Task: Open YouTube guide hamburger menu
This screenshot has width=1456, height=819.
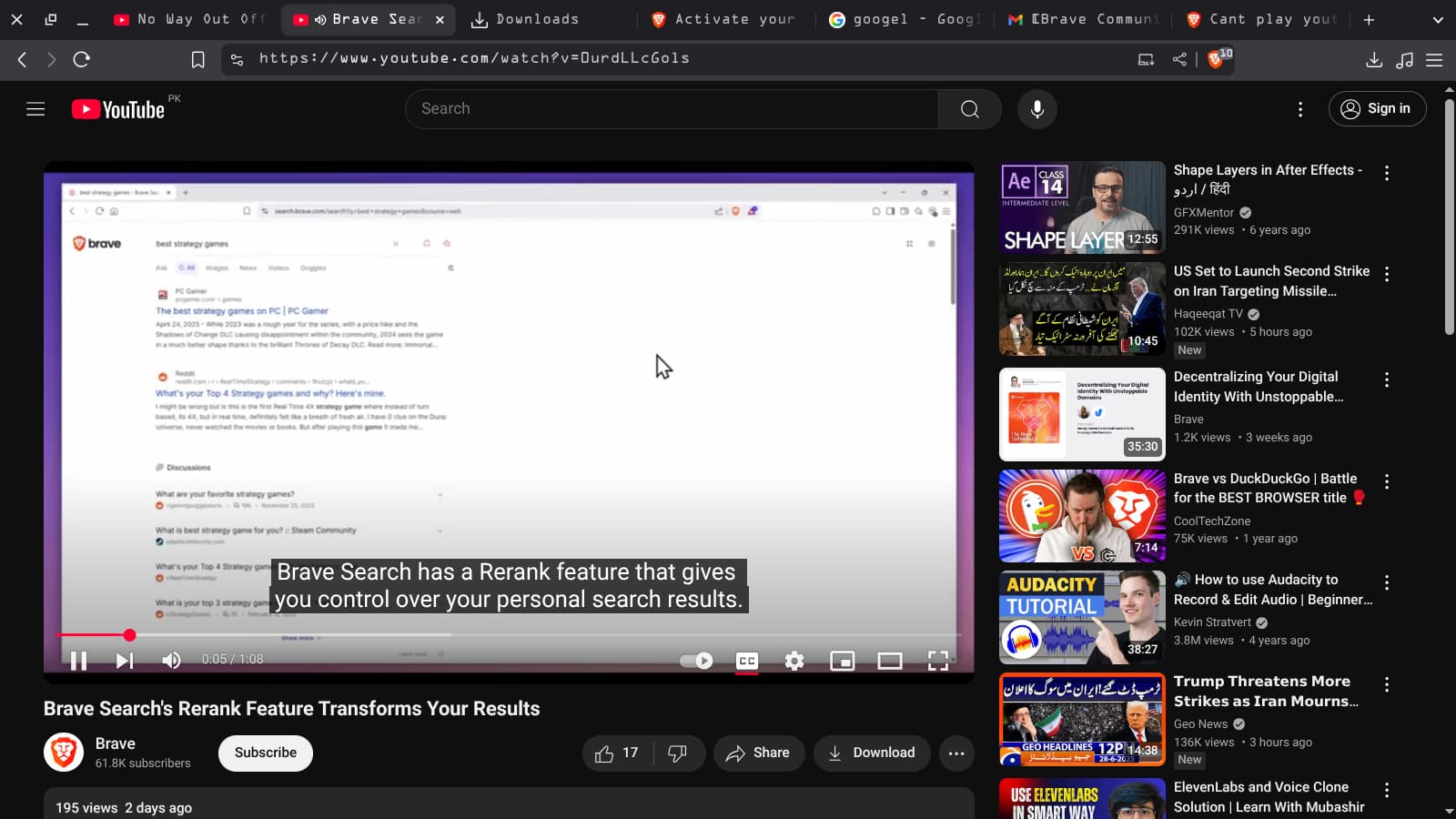Action: 35,109
